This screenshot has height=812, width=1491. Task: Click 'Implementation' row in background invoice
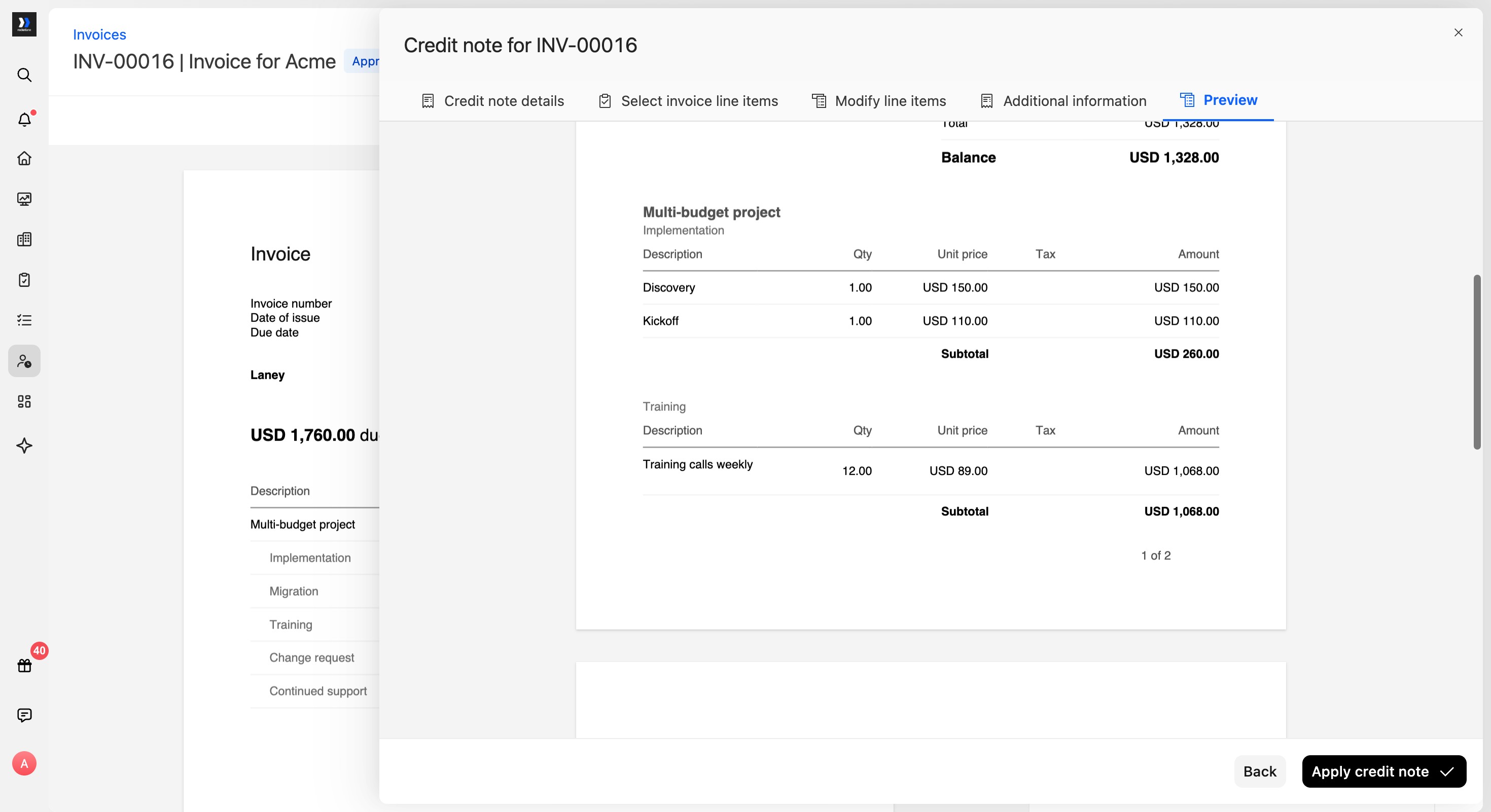pyautogui.click(x=310, y=558)
